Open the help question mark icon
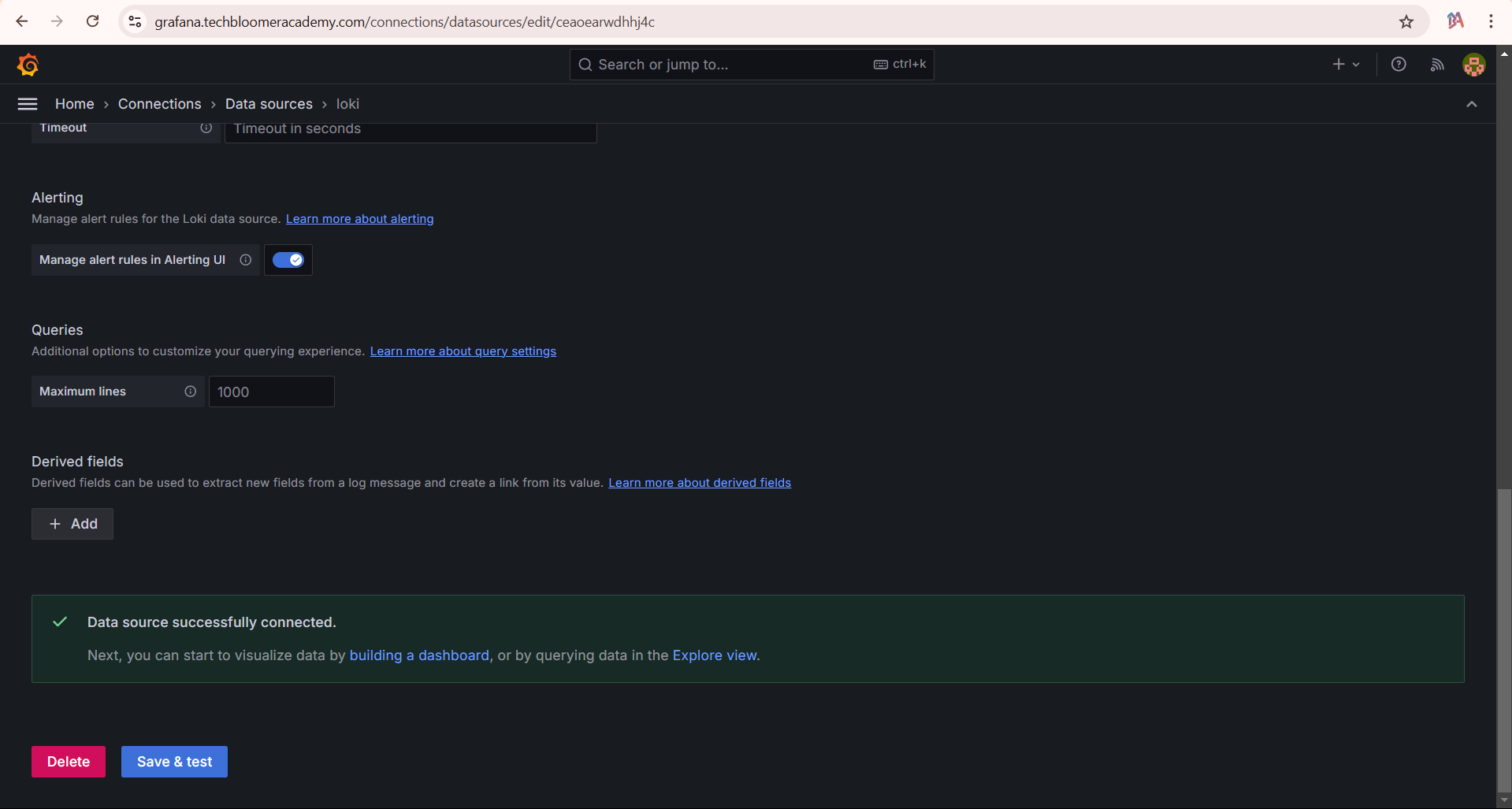The image size is (1512, 809). [1399, 65]
